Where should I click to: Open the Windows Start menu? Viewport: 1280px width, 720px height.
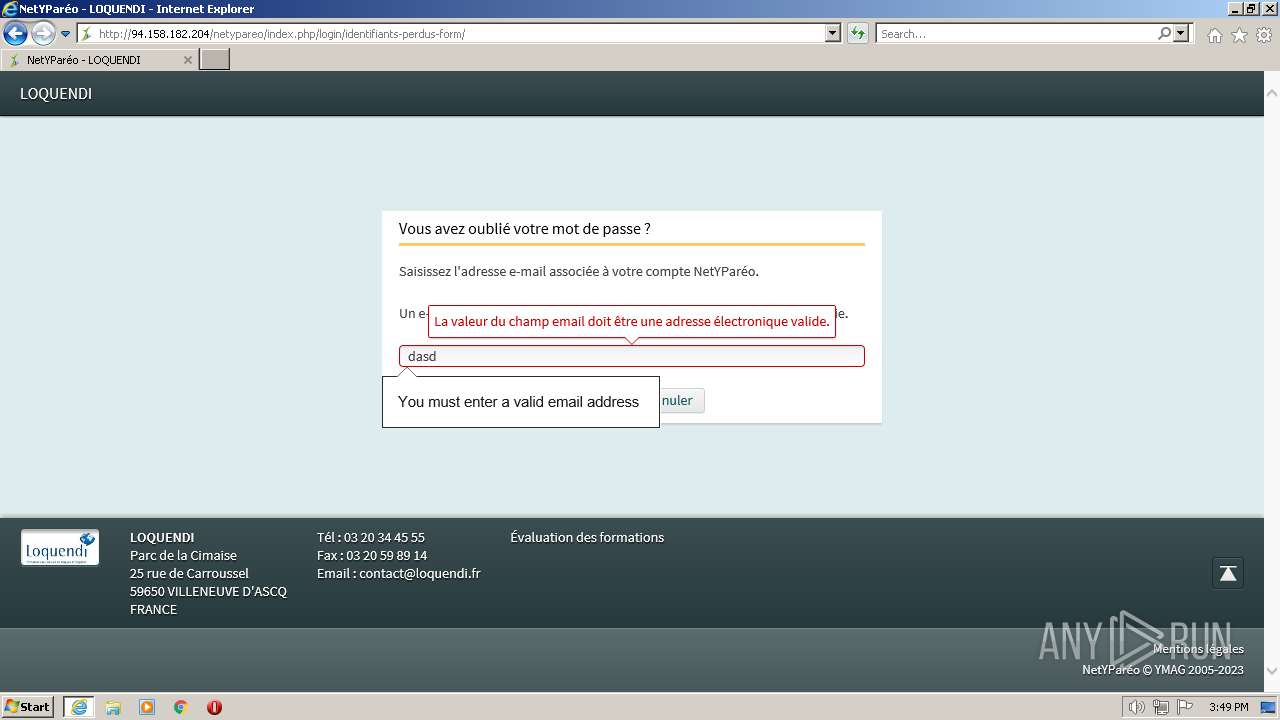tap(27, 707)
